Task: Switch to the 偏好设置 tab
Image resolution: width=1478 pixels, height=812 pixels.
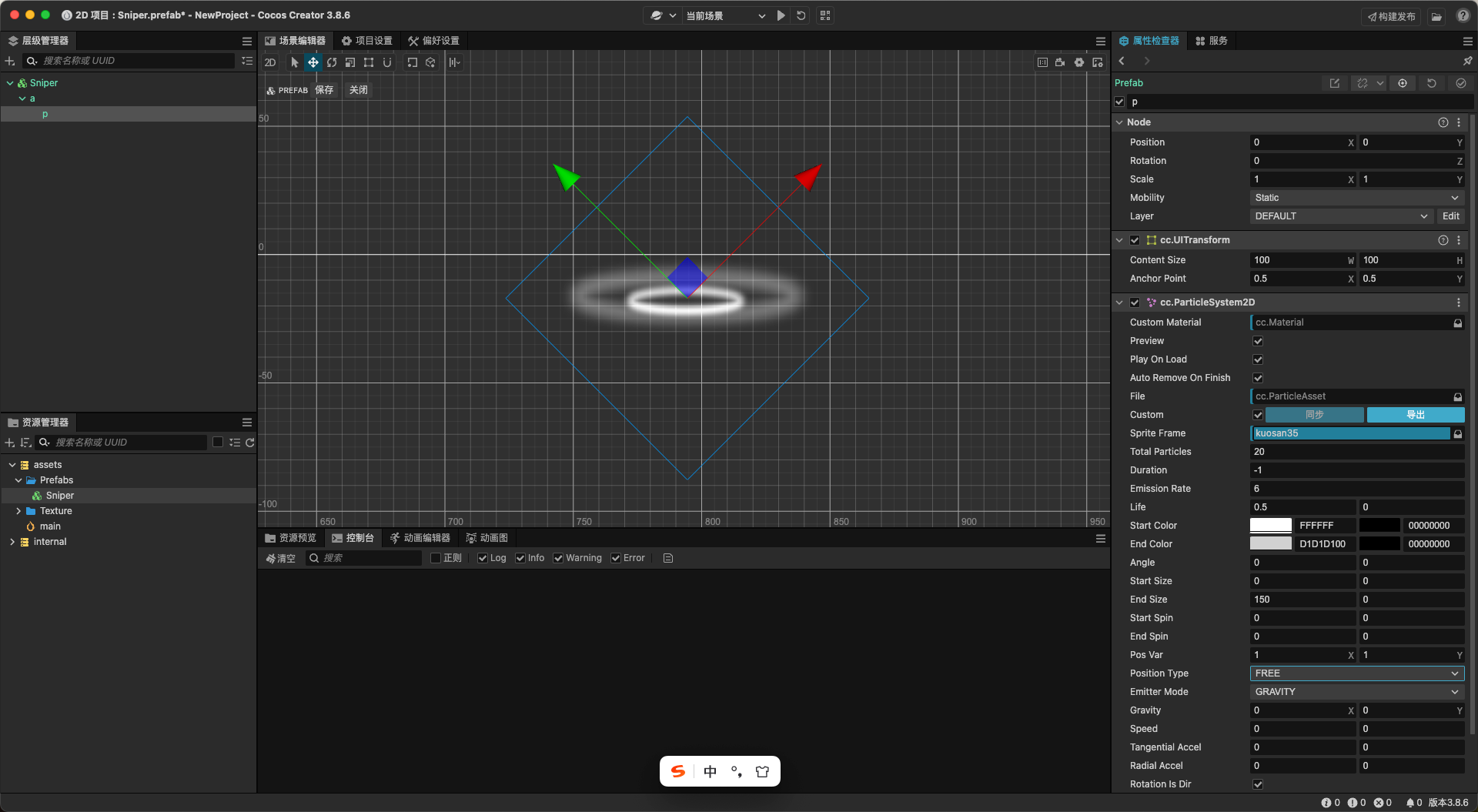Action: click(433, 41)
